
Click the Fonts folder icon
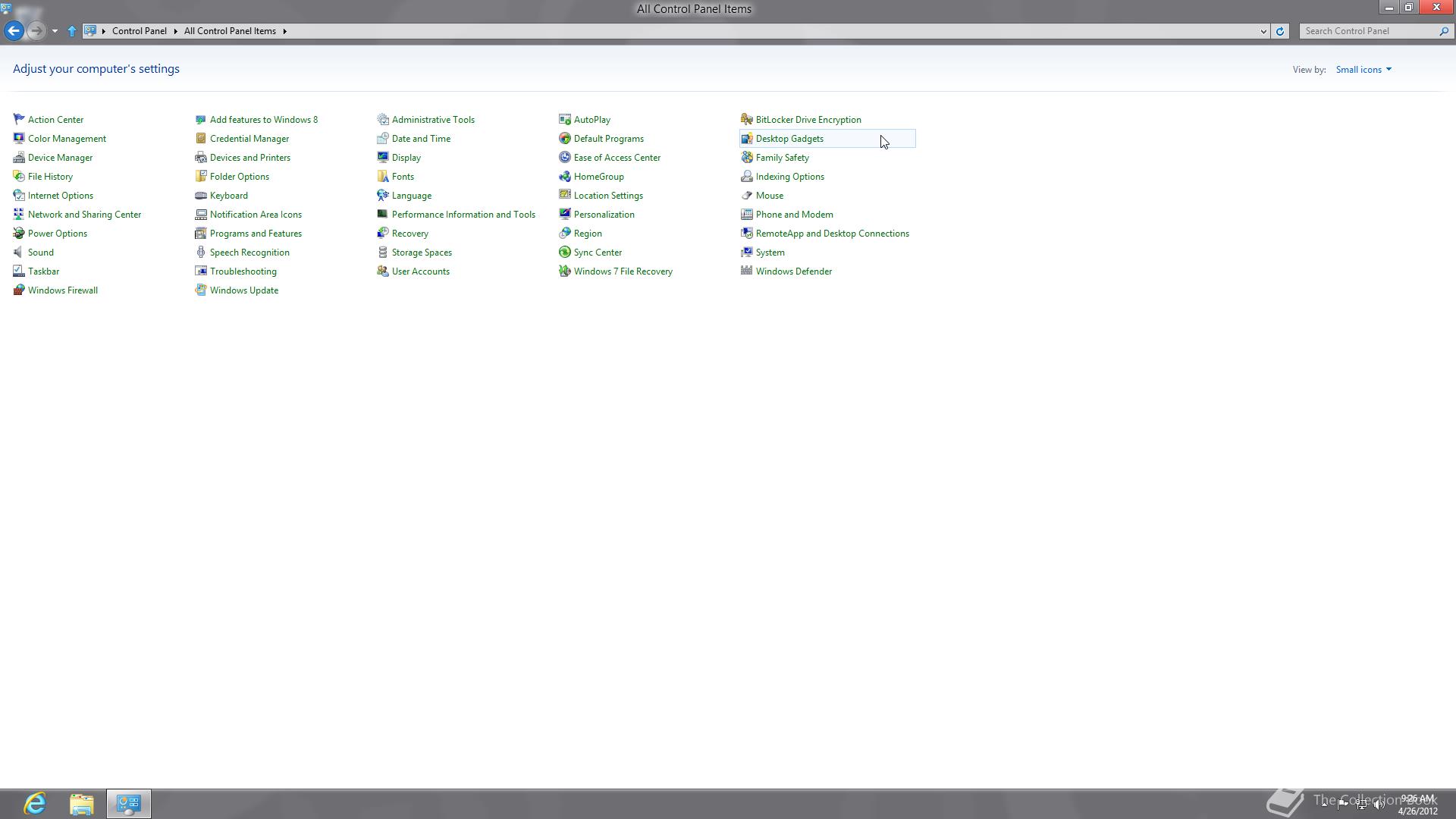(x=383, y=176)
